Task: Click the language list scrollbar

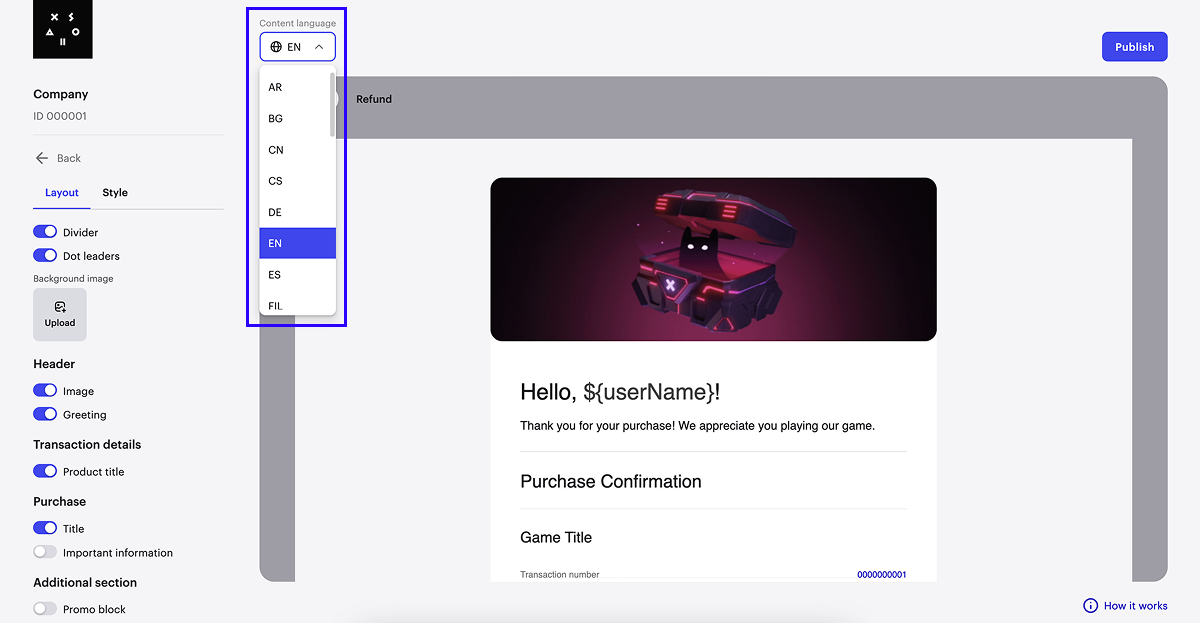Action: click(332, 105)
